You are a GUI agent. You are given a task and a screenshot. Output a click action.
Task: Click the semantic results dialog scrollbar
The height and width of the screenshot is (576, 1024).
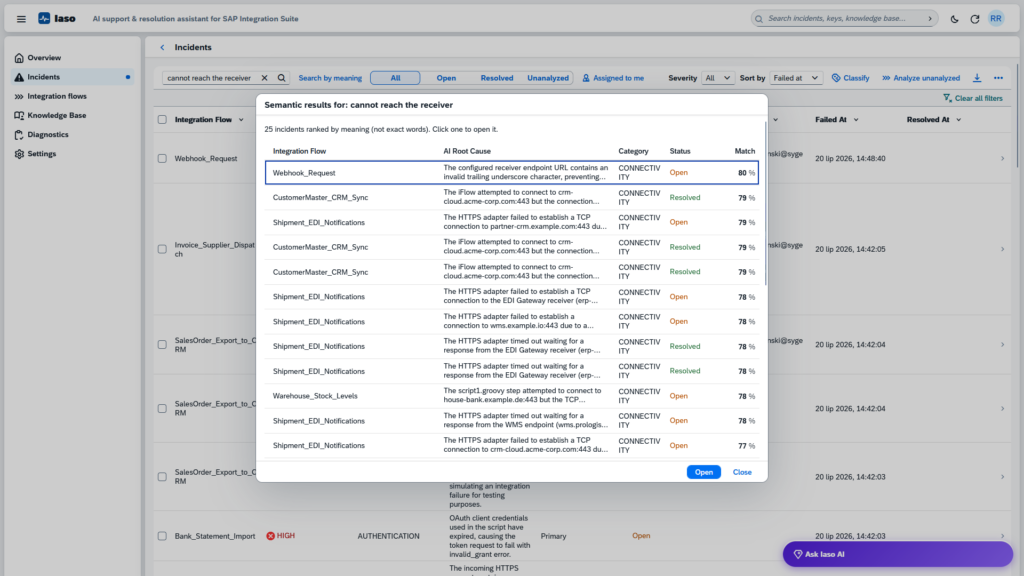[765, 202]
